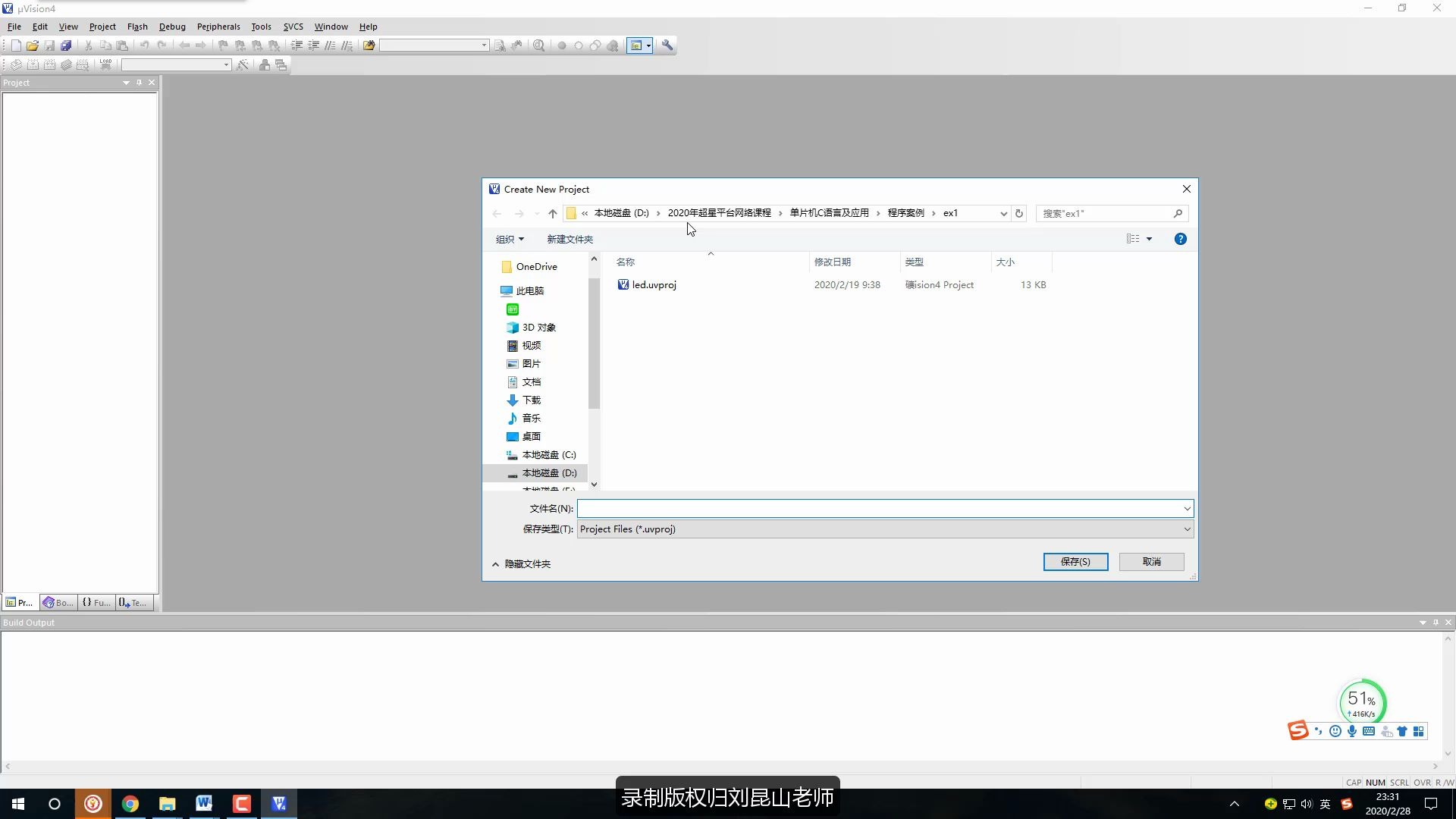1456x819 pixels.
Task: Open the 组织 dropdown menu
Action: tap(510, 239)
